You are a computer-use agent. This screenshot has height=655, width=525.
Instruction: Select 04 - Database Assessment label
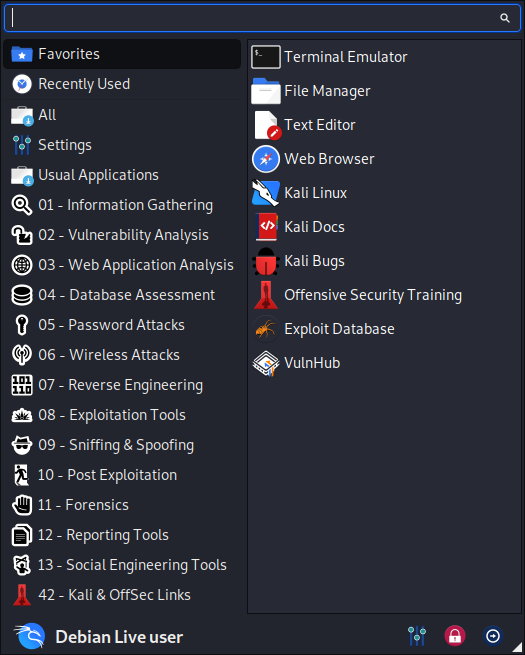pos(127,295)
